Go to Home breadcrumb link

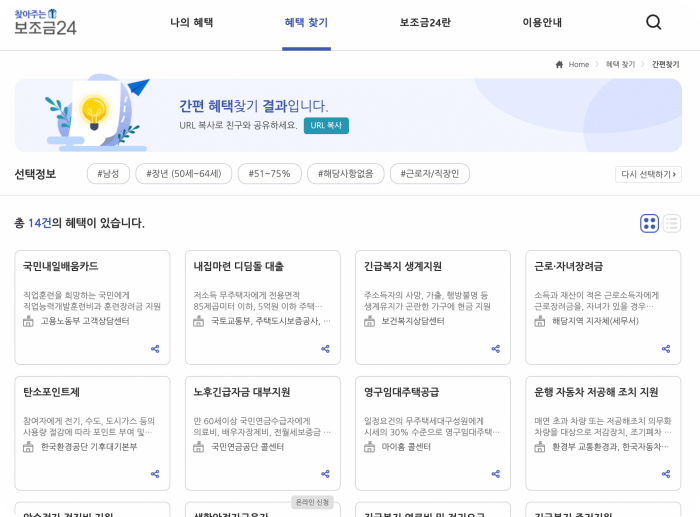579,64
